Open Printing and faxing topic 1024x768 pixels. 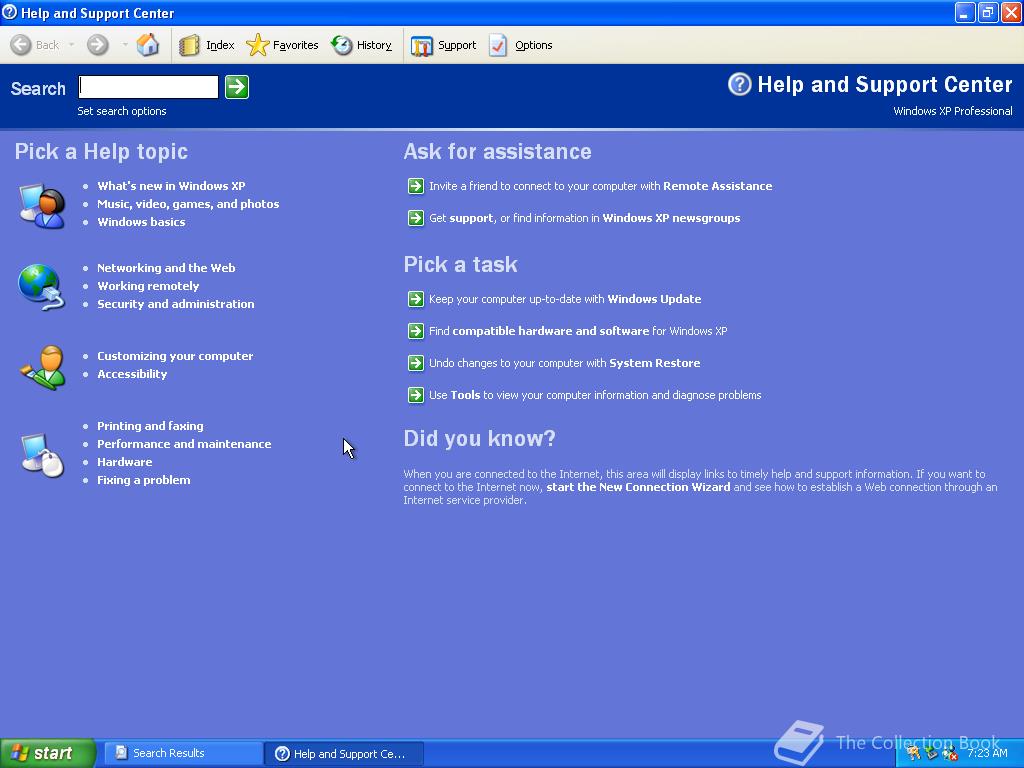coord(150,426)
